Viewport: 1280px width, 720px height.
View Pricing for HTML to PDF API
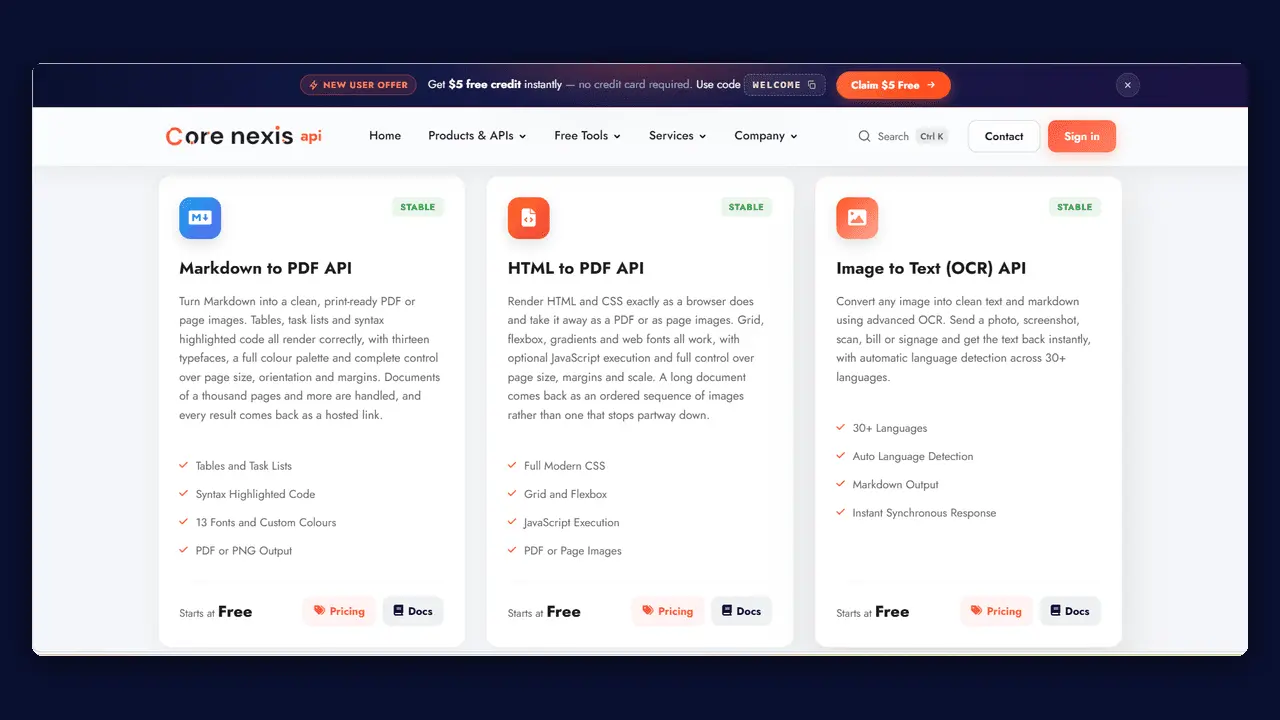click(667, 611)
